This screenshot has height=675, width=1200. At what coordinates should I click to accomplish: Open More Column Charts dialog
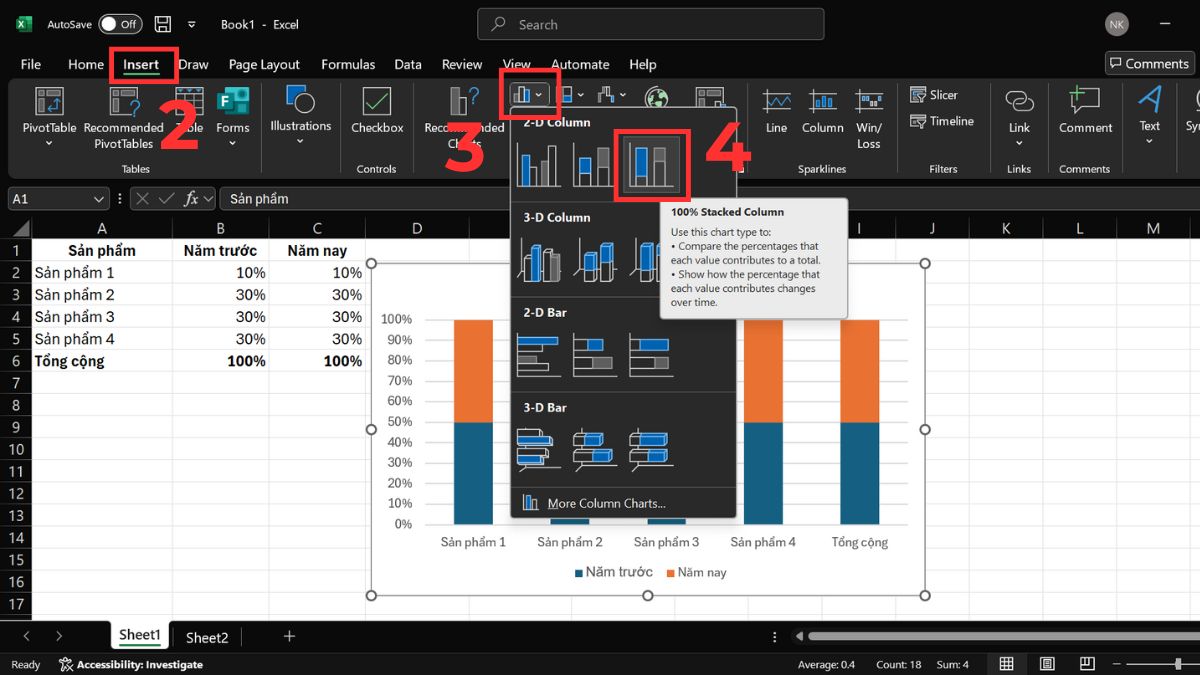point(605,503)
